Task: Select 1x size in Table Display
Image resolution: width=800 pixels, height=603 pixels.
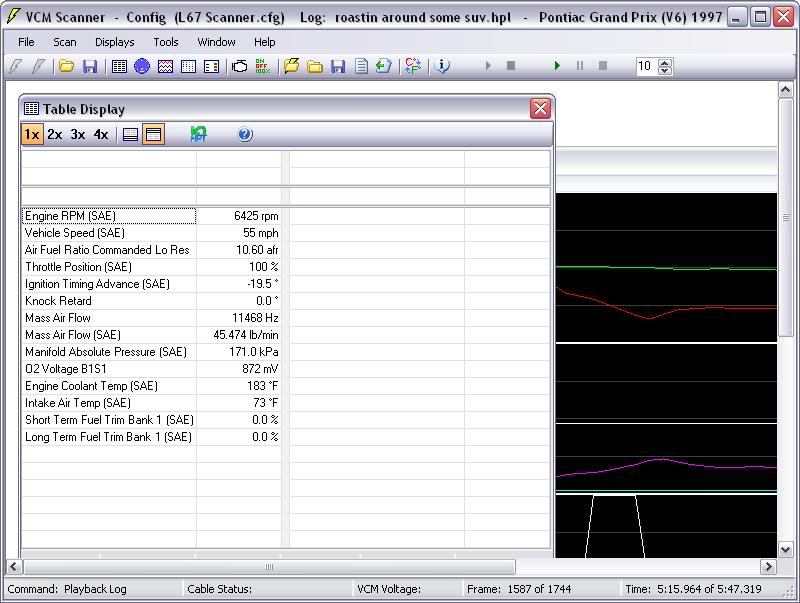Action: point(32,135)
